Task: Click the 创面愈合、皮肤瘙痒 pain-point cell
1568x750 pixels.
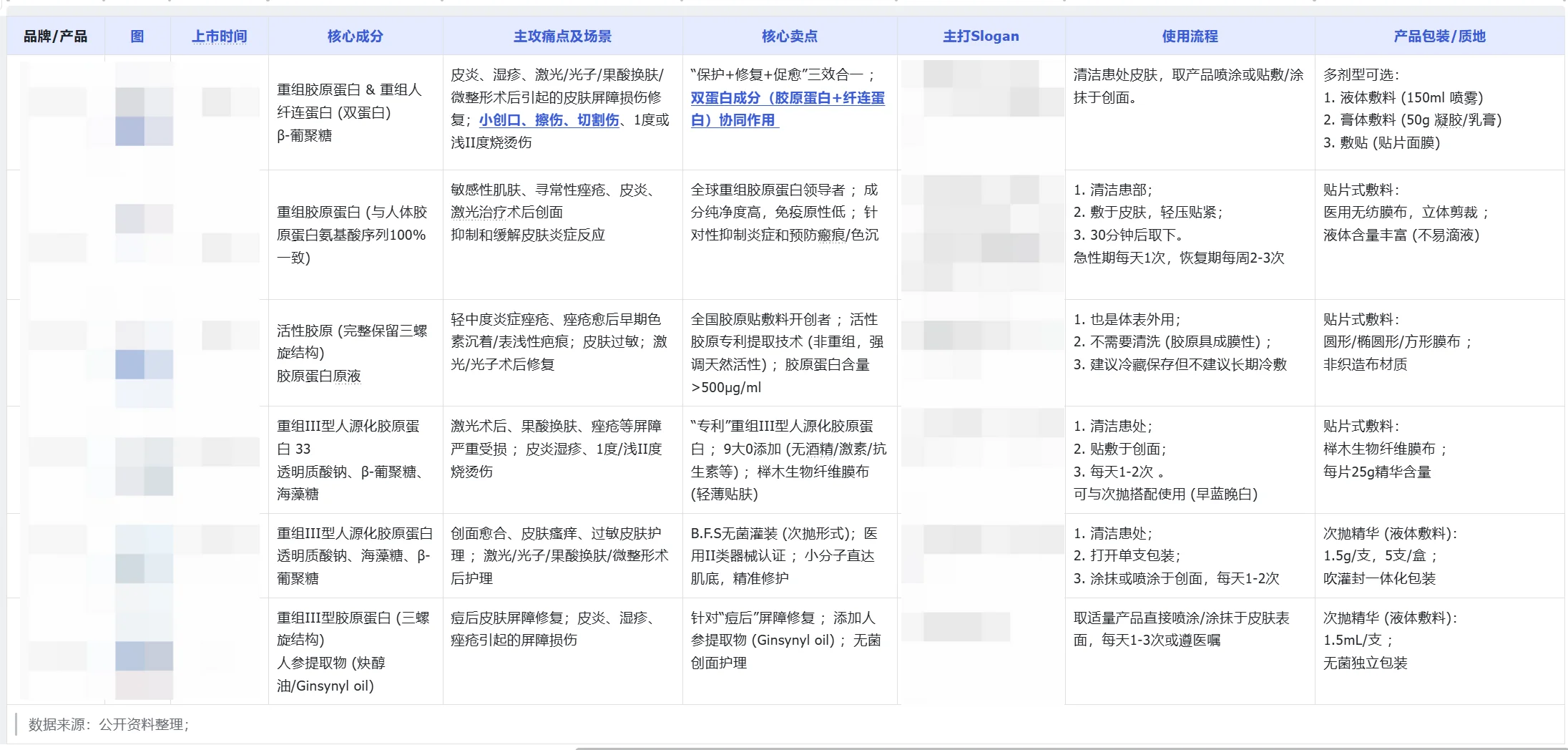Action: click(x=562, y=555)
